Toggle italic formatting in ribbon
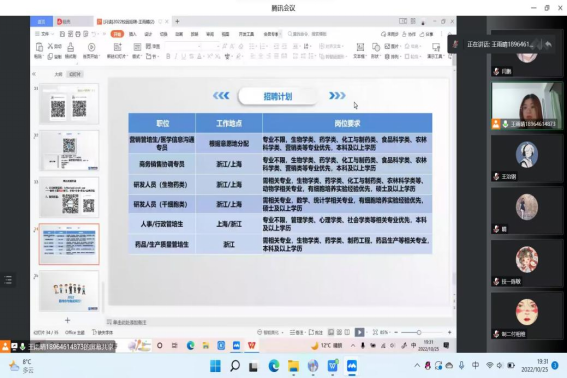This screenshot has width=567, height=378. click(176, 56)
